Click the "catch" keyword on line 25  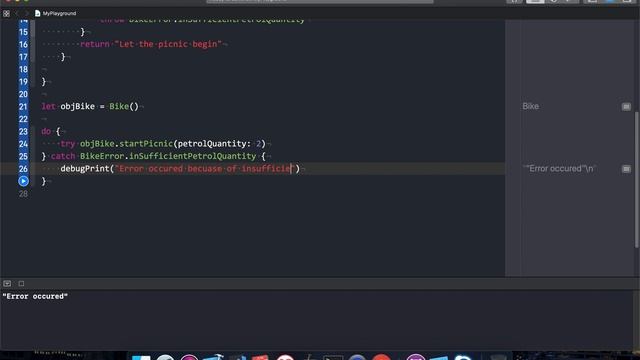pyautogui.click(x=63, y=156)
